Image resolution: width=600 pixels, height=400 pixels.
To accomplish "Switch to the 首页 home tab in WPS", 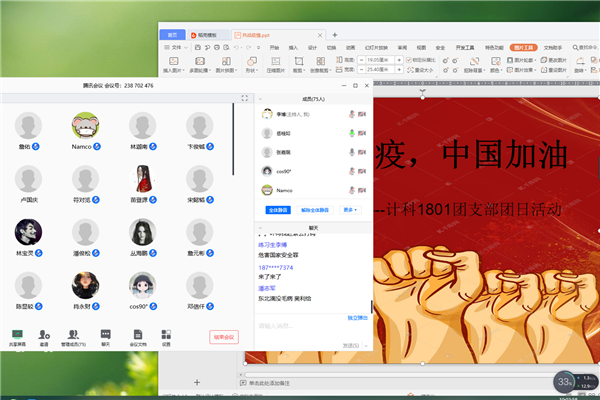I will [172, 35].
